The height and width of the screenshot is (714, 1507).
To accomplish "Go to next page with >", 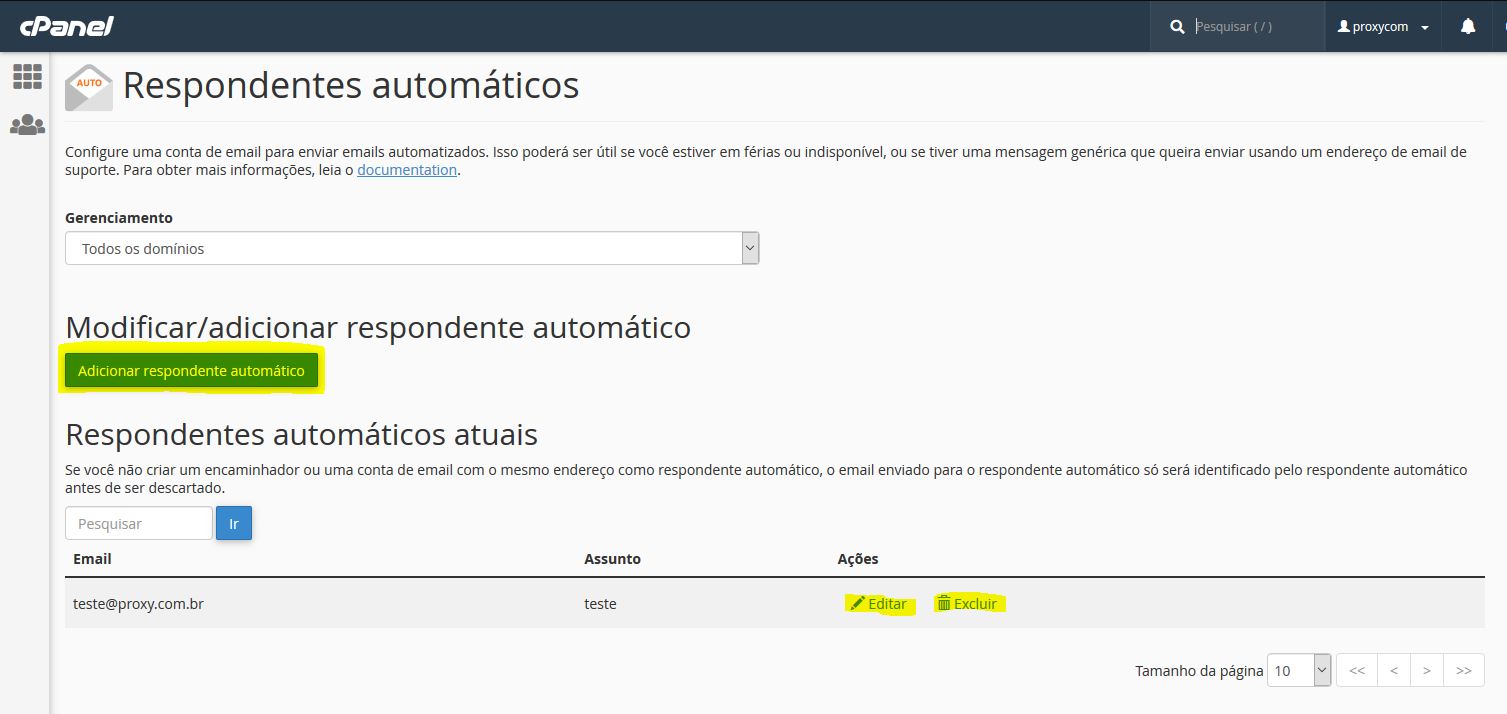I will [1427, 670].
